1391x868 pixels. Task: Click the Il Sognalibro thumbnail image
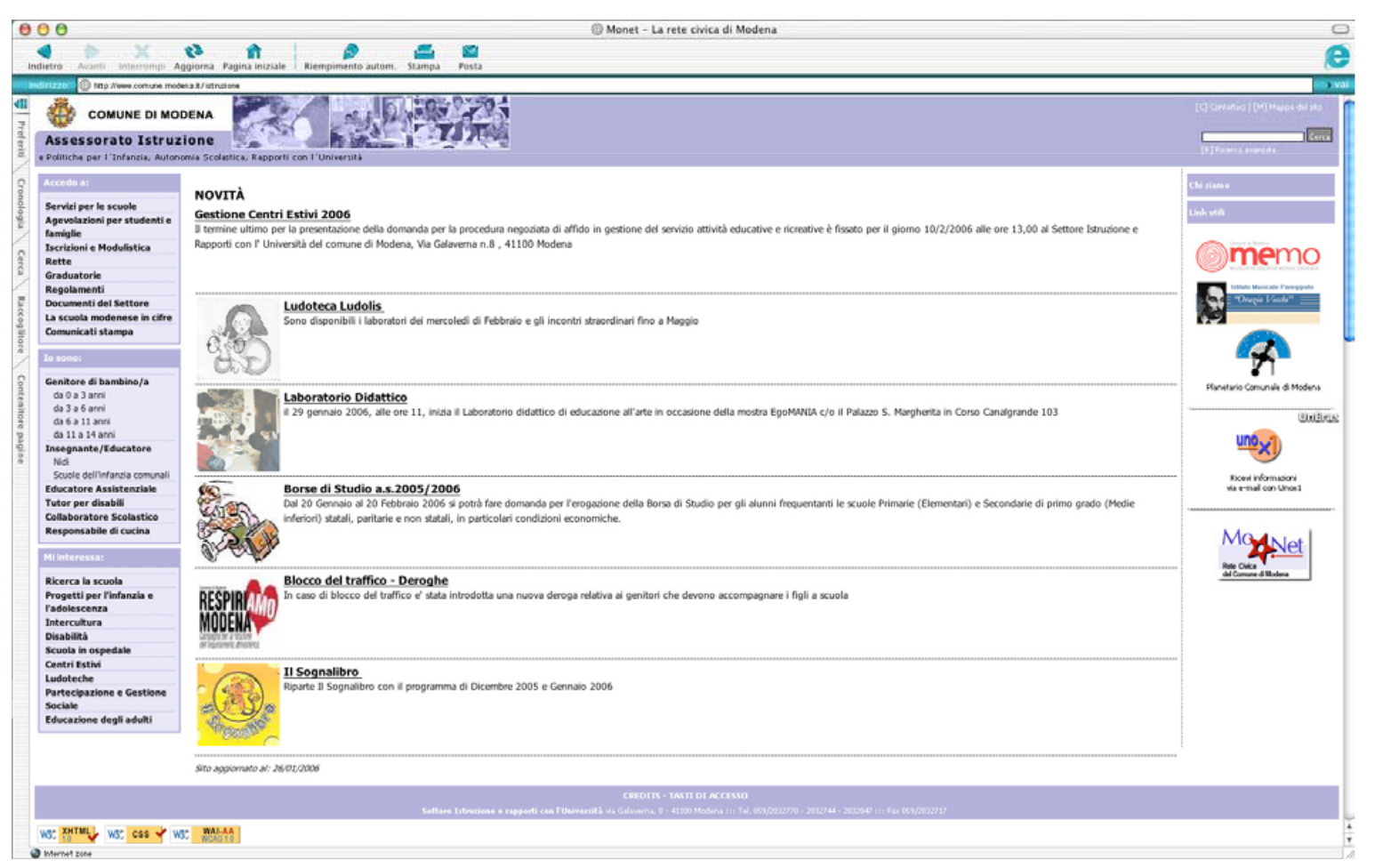[x=237, y=704]
